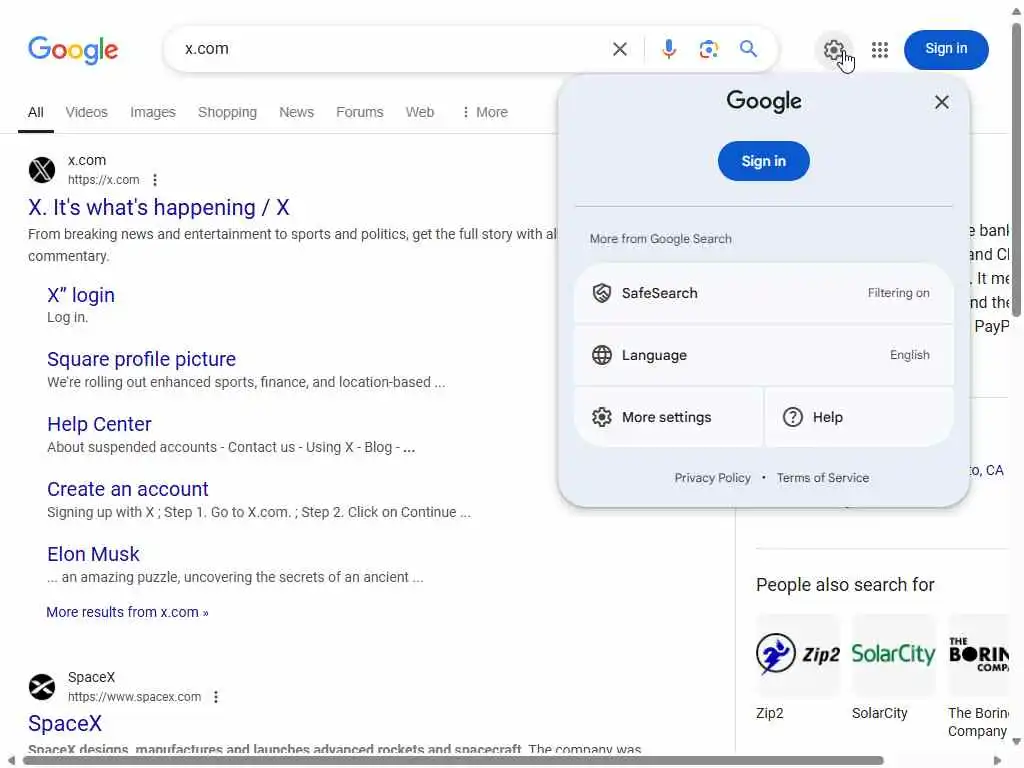Open the Help Center sitelink
Image resolution: width=1024 pixels, height=768 pixels.
(99, 424)
